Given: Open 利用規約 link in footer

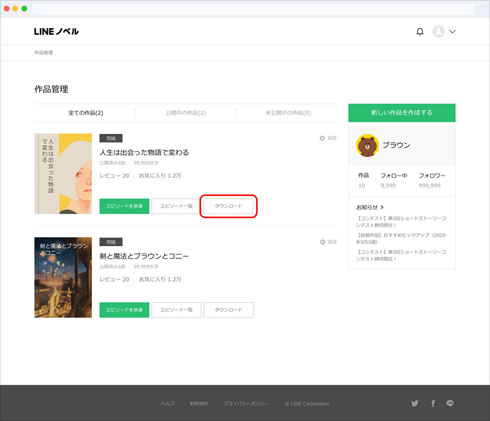Looking at the screenshot, I should coord(199,404).
